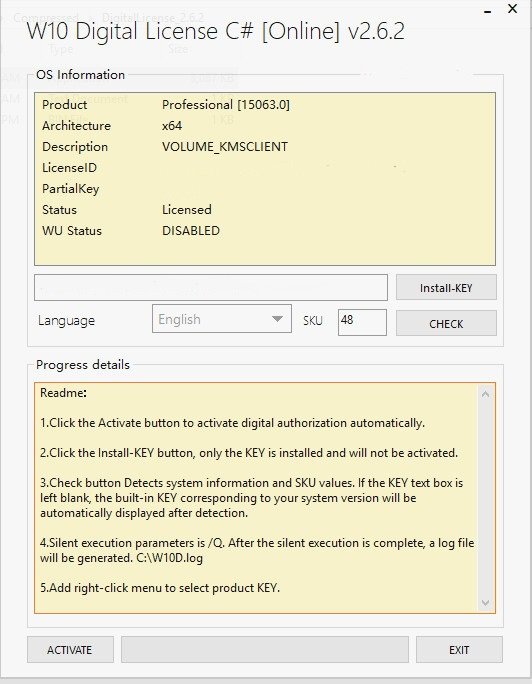The image size is (532, 684).
Task: Click the Install-KEY button
Action: pyautogui.click(x=446, y=287)
